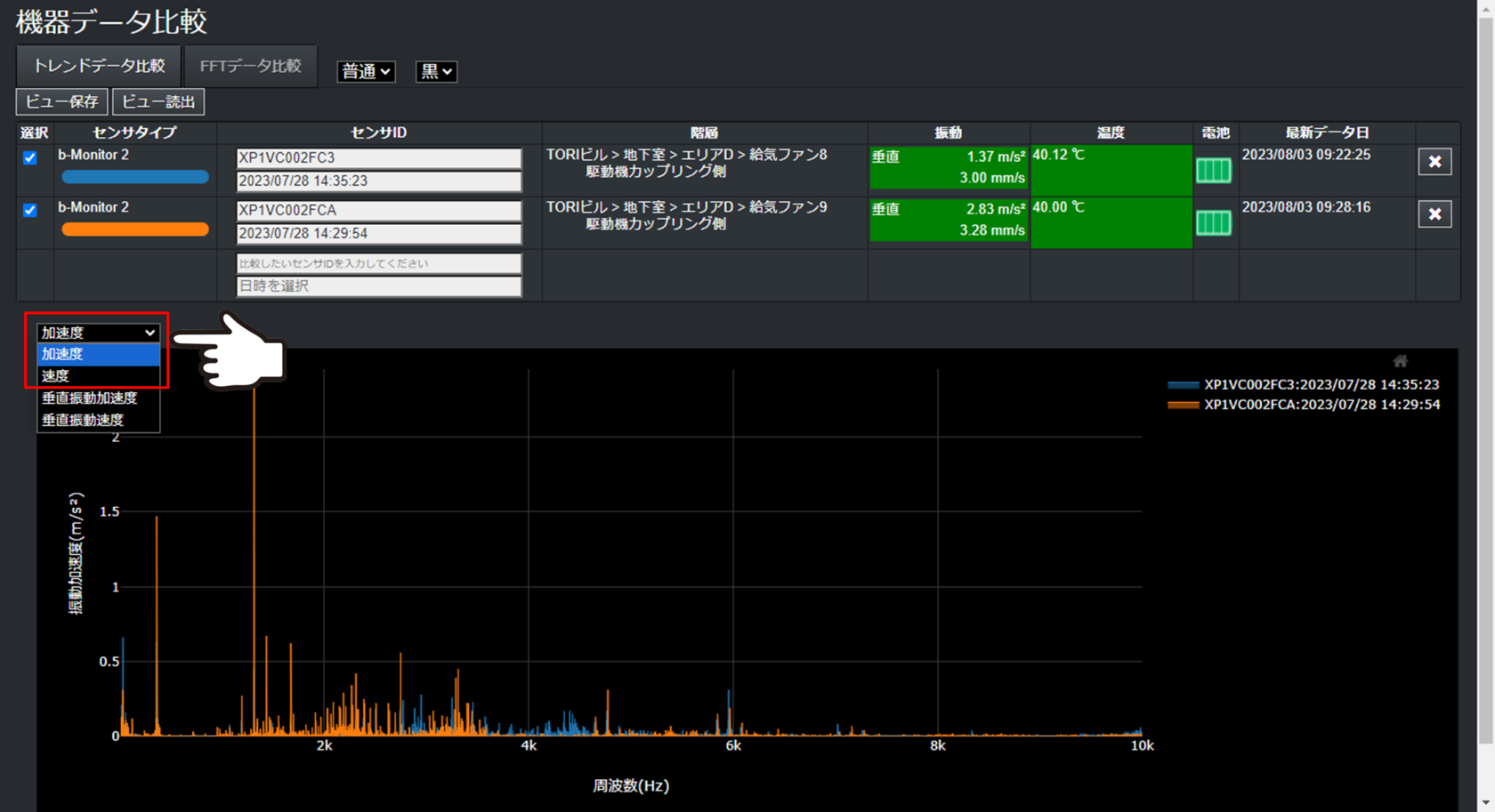
Task: Collapse the 加速度 chart type dropdown
Action: 98,333
